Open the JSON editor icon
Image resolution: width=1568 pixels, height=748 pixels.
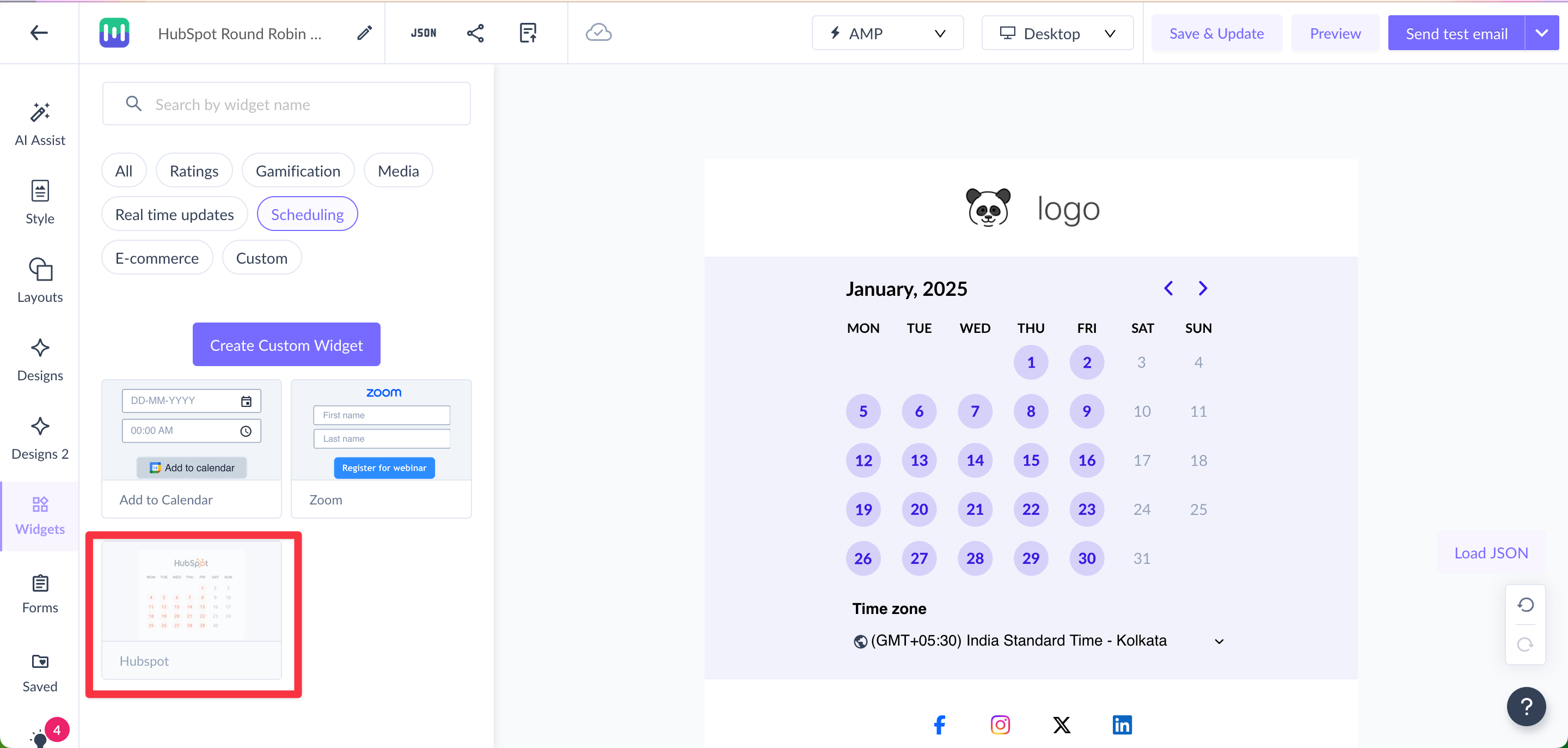pyautogui.click(x=424, y=33)
